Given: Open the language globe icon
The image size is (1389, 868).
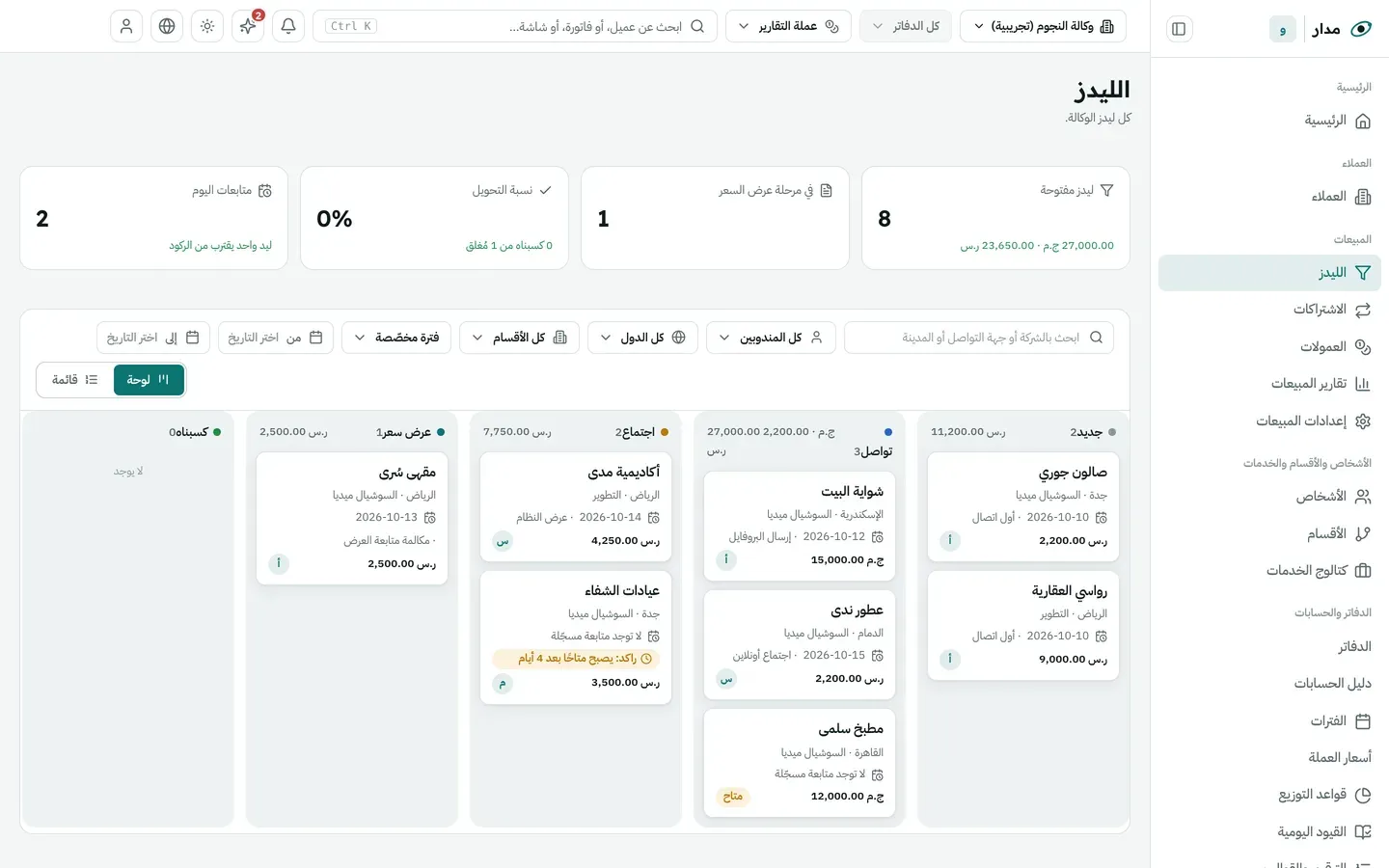Looking at the screenshot, I should (x=167, y=26).
